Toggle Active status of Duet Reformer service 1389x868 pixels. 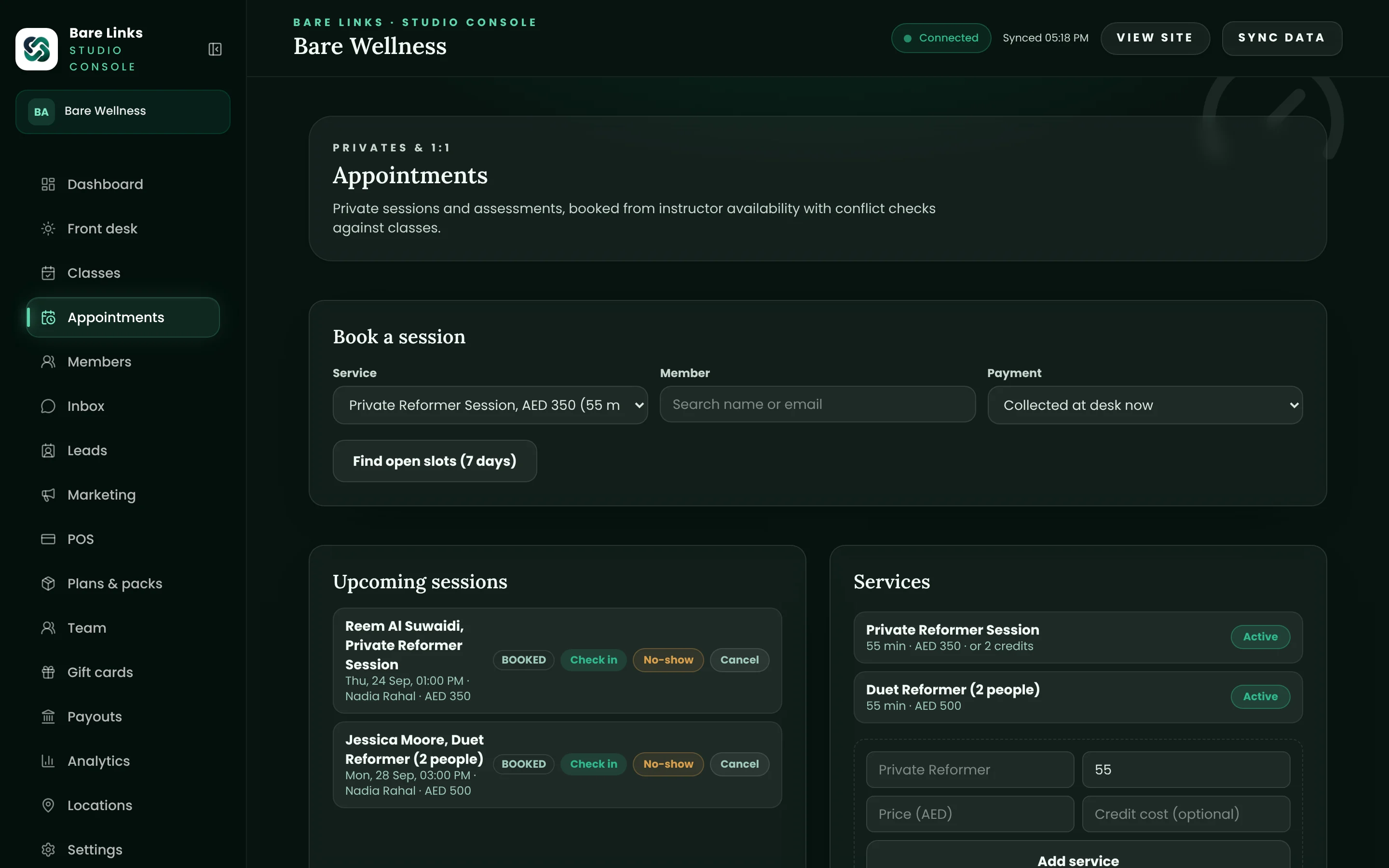coord(1260,697)
